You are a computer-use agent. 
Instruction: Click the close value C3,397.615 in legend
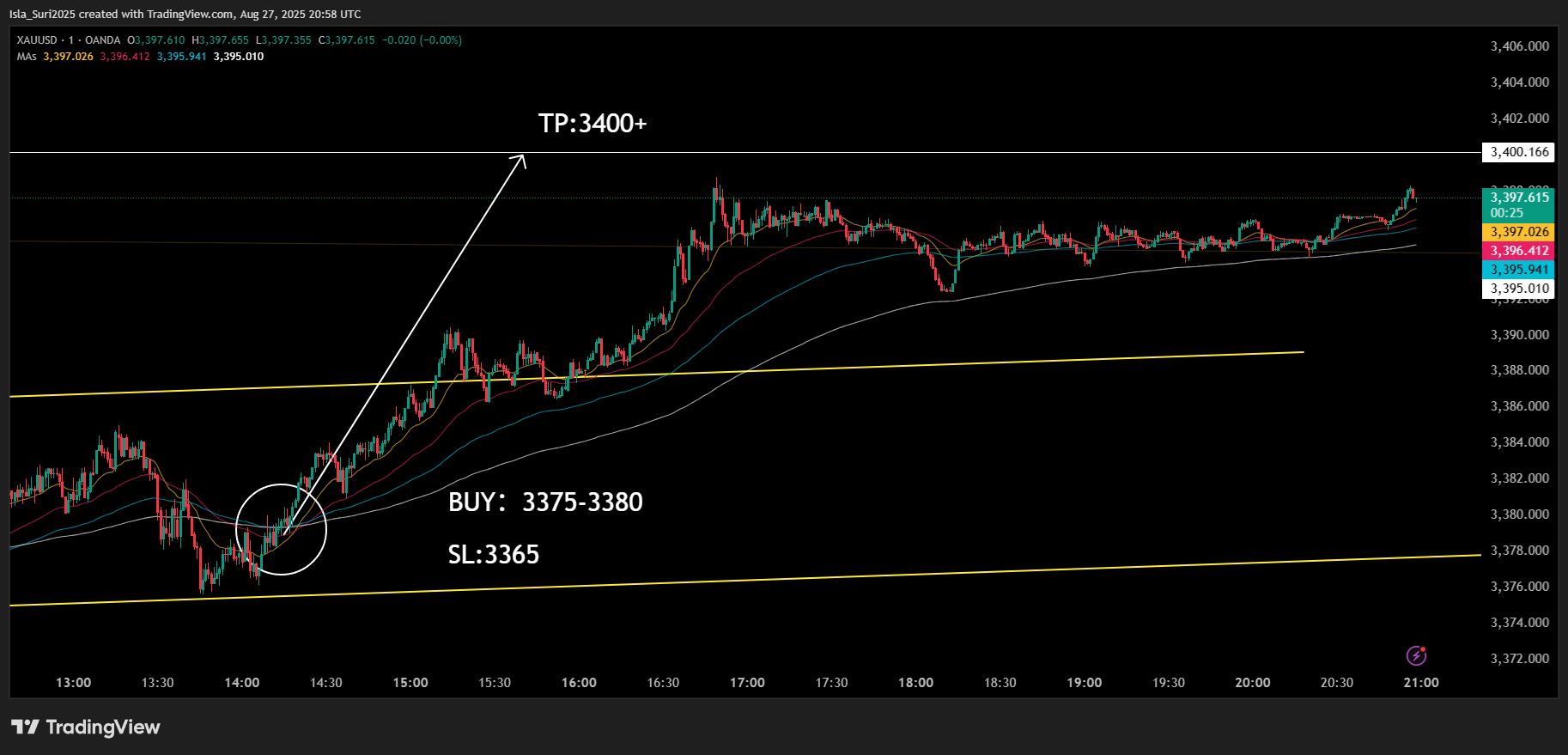coord(347,40)
